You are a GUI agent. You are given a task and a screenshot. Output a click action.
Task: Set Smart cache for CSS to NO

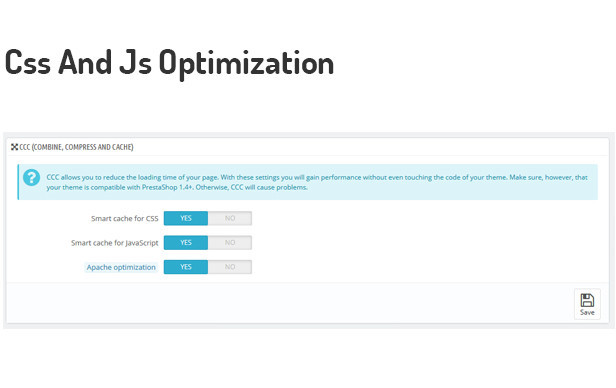tap(230, 218)
